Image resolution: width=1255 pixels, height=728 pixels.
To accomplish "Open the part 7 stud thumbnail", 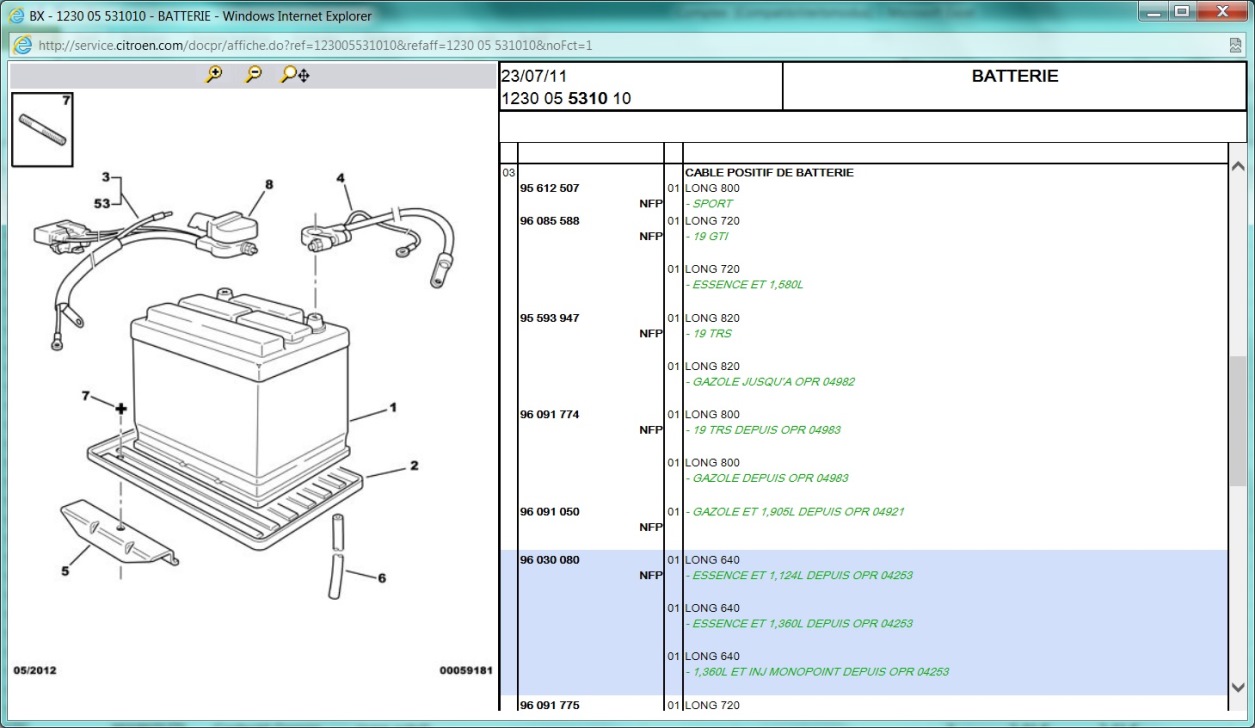I will 43,129.
